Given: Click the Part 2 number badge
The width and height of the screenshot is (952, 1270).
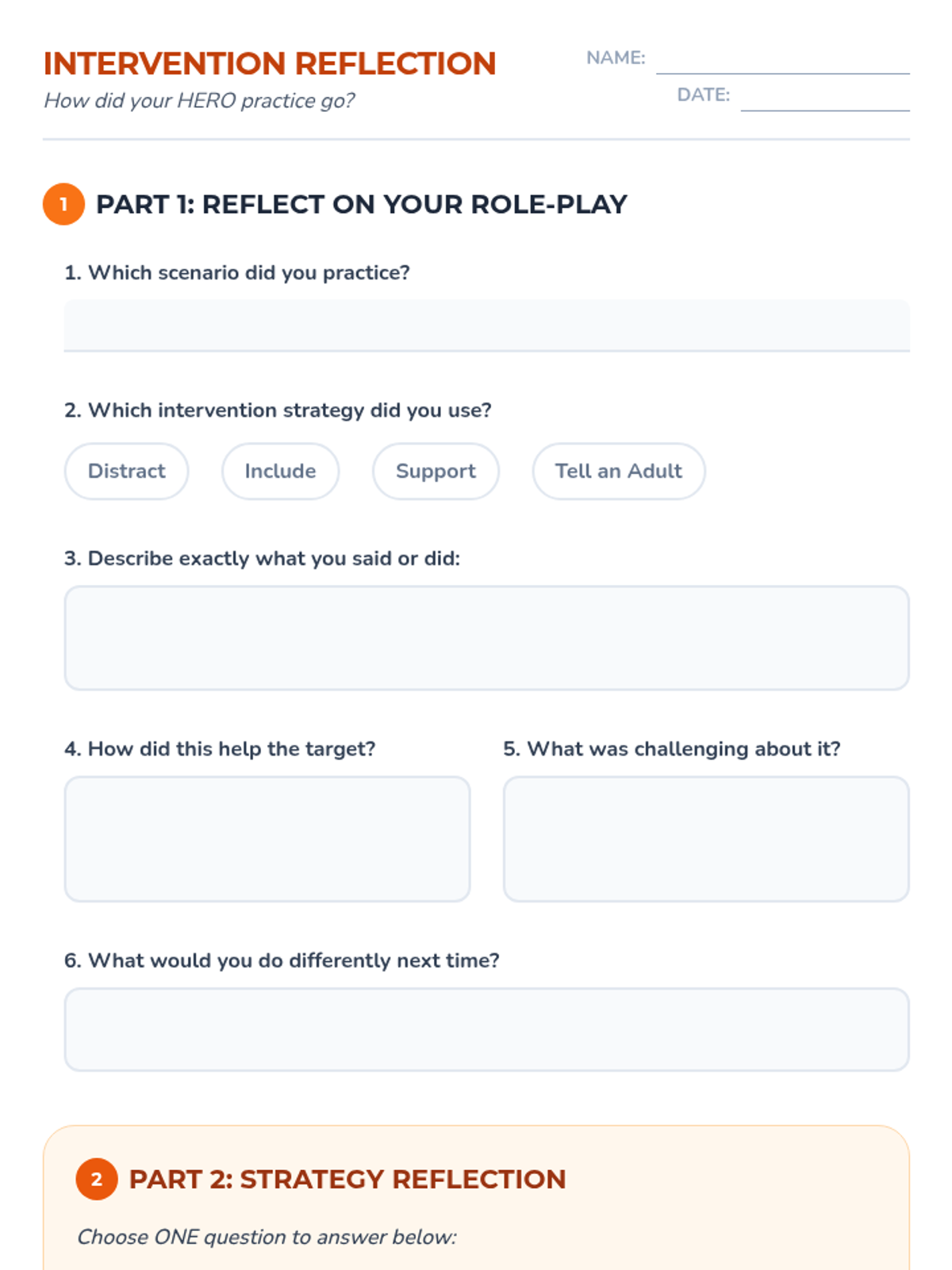Looking at the screenshot, I should [97, 1179].
